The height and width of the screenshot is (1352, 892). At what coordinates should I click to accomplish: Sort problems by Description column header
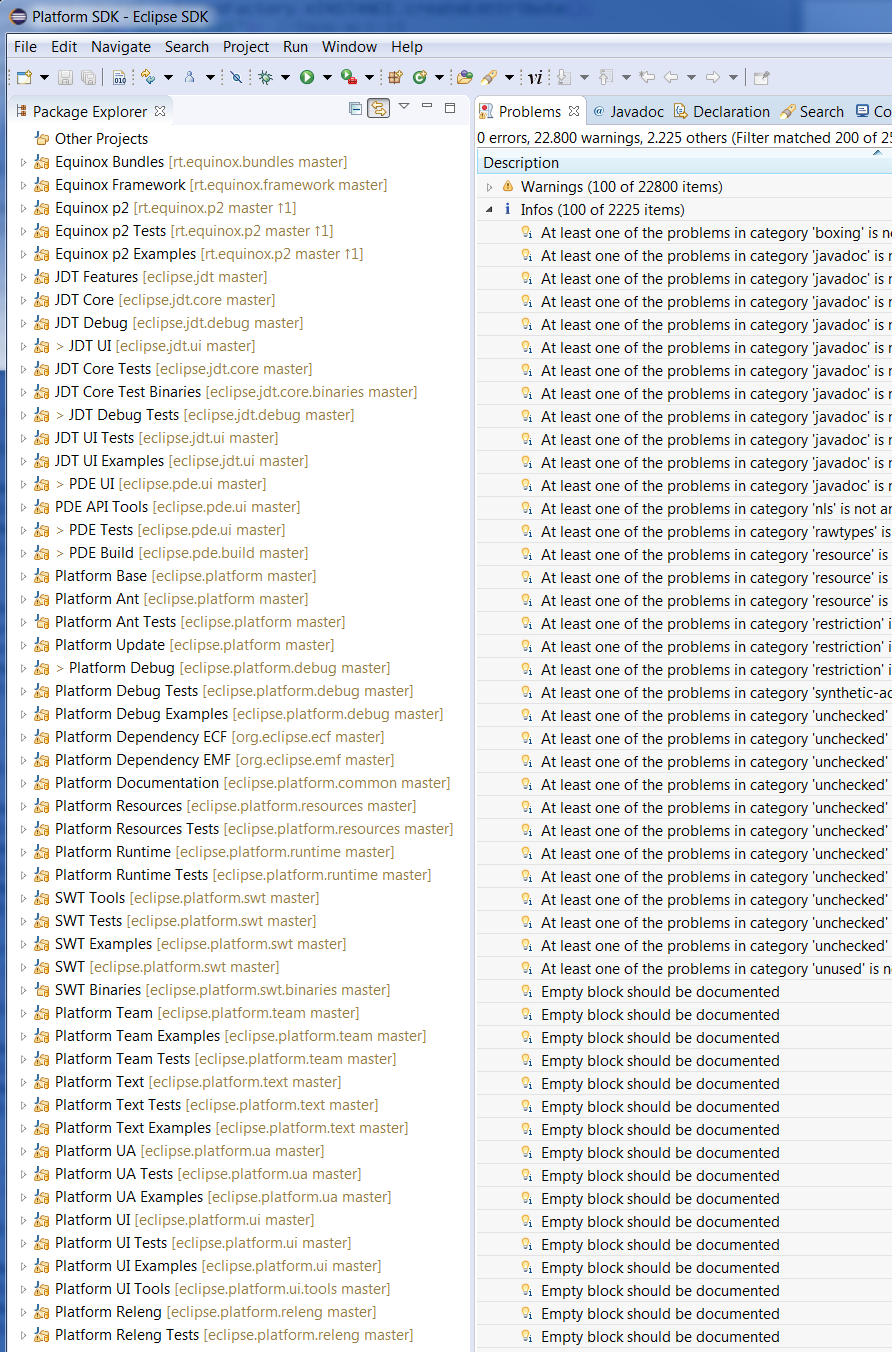684,163
